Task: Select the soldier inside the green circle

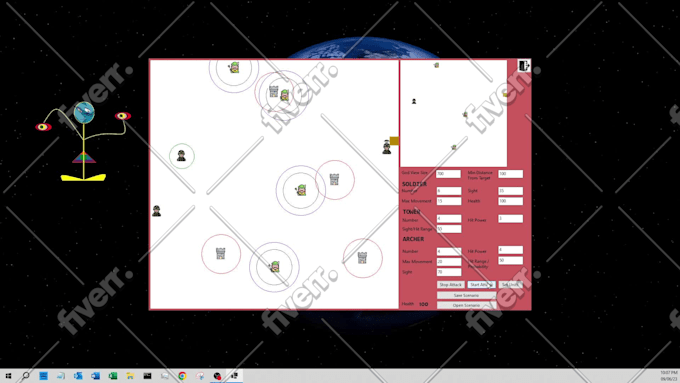Action: pyautogui.click(x=181, y=156)
